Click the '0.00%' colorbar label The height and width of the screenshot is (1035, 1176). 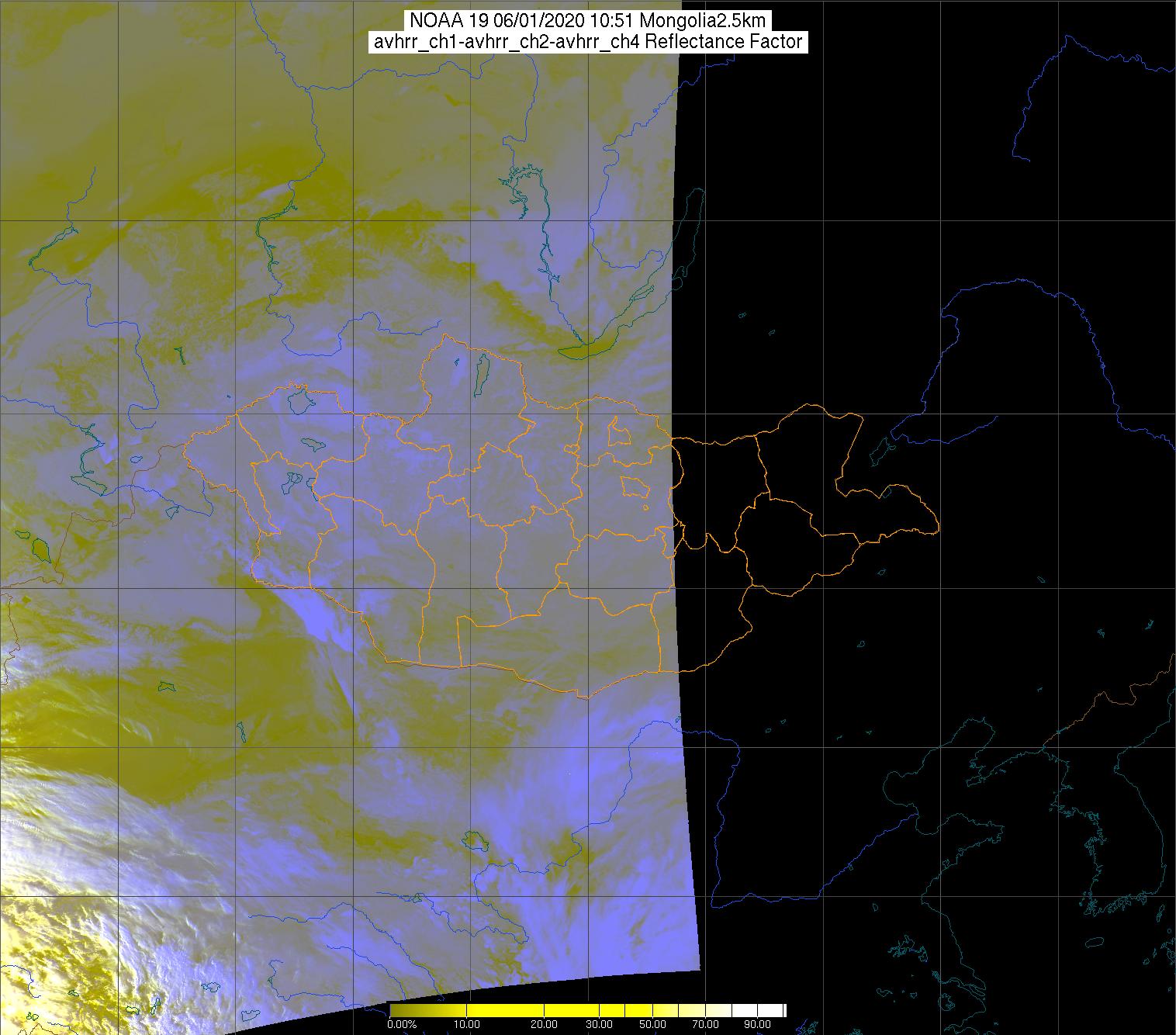tap(402, 1024)
